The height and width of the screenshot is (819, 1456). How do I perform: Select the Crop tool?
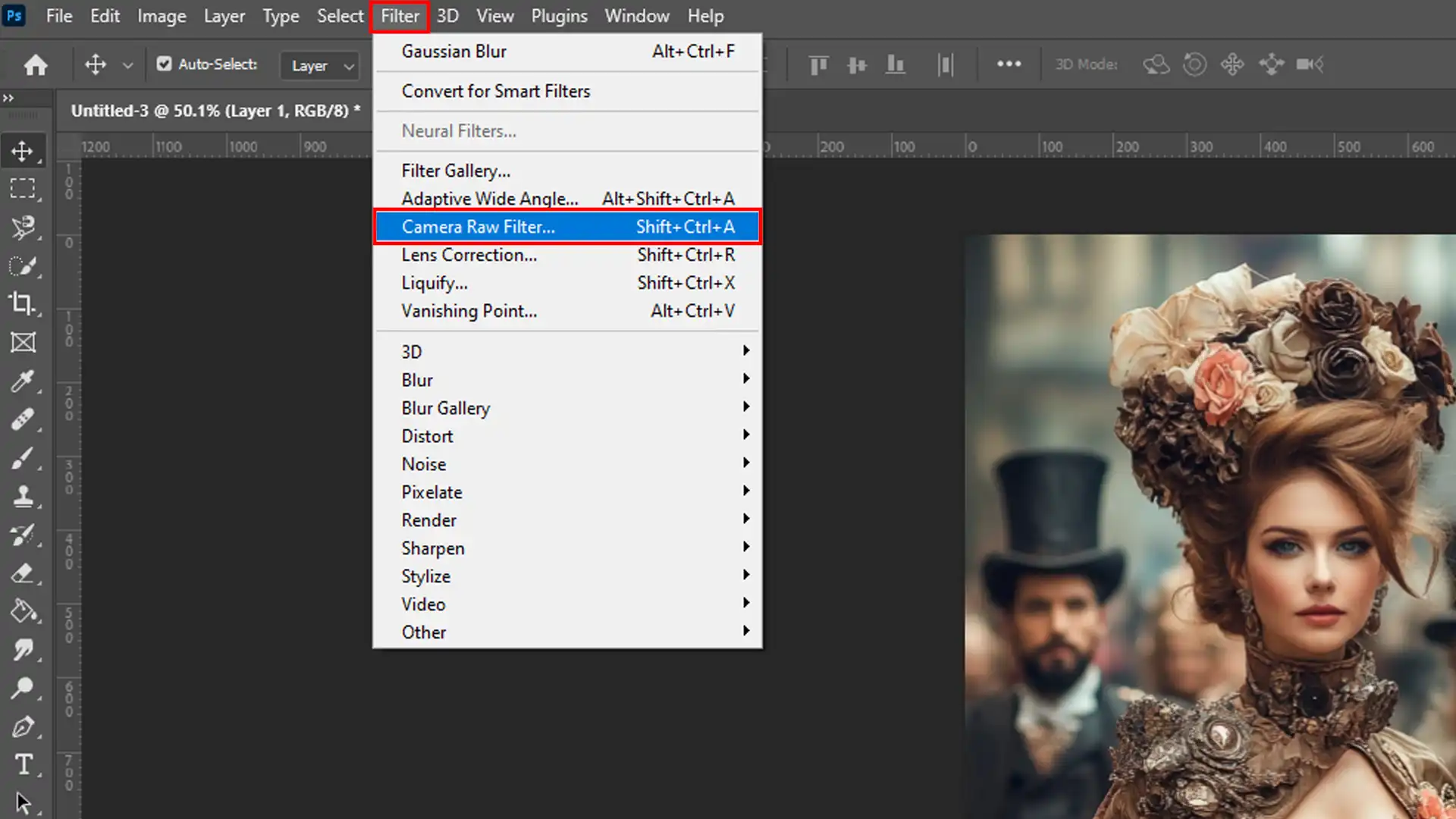(x=23, y=304)
